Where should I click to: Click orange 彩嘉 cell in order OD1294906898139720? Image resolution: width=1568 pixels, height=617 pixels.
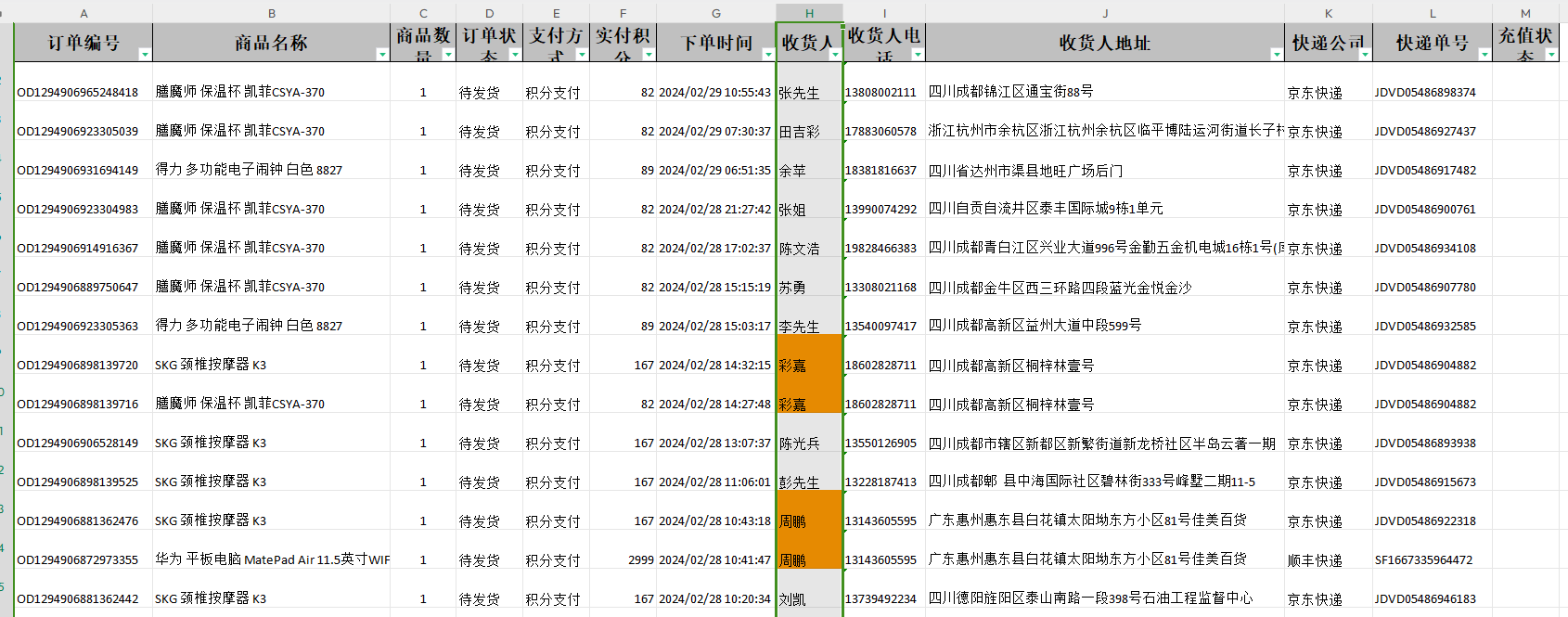(809, 354)
